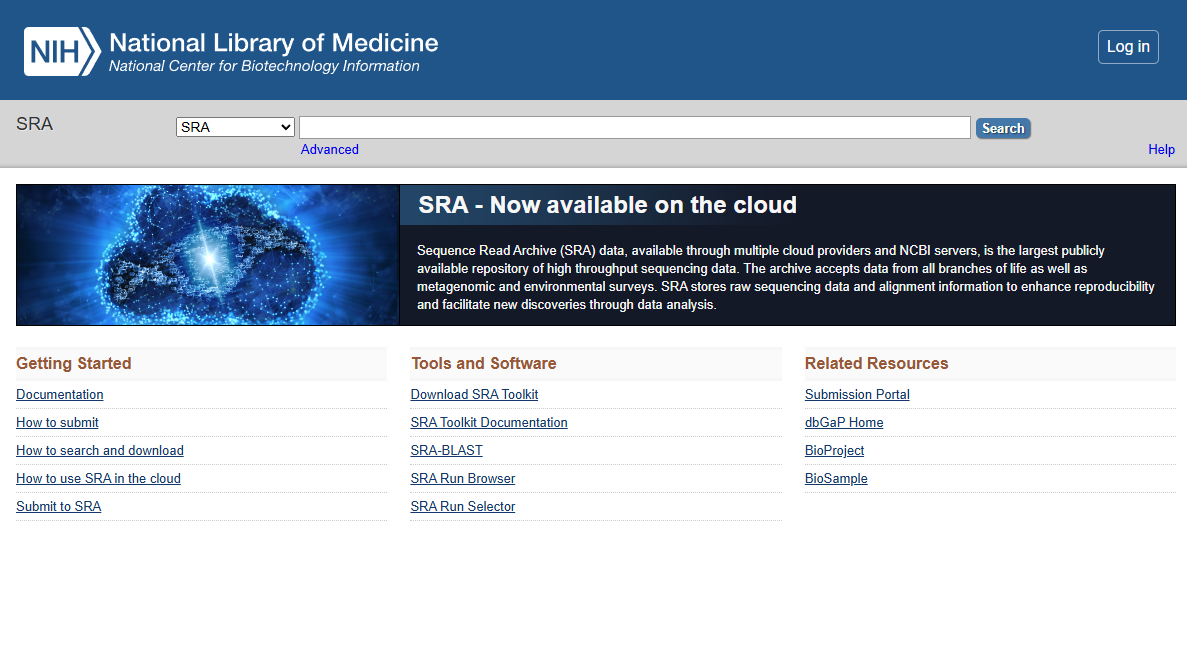This screenshot has width=1187, height=670.
Task: Click 'SRA - Now available on the cloud' title
Action: coord(607,205)
